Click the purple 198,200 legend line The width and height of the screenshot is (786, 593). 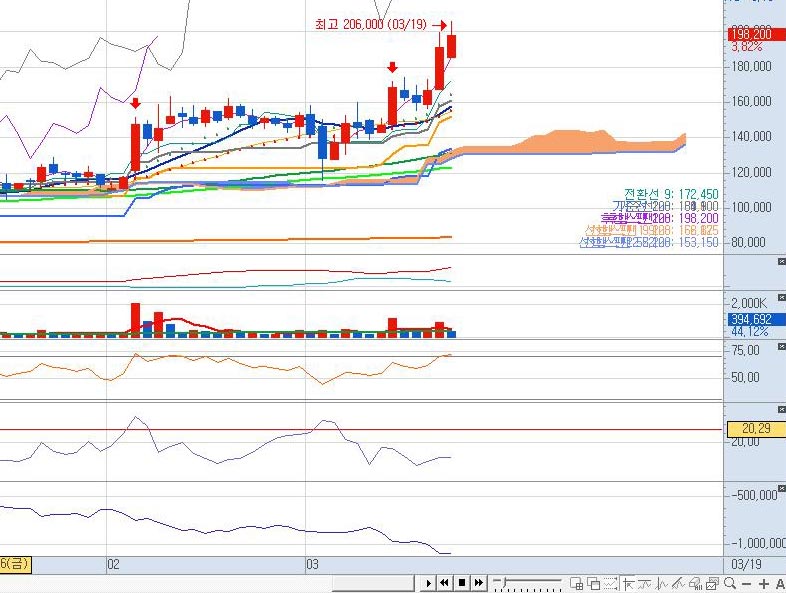pos(660,218)
